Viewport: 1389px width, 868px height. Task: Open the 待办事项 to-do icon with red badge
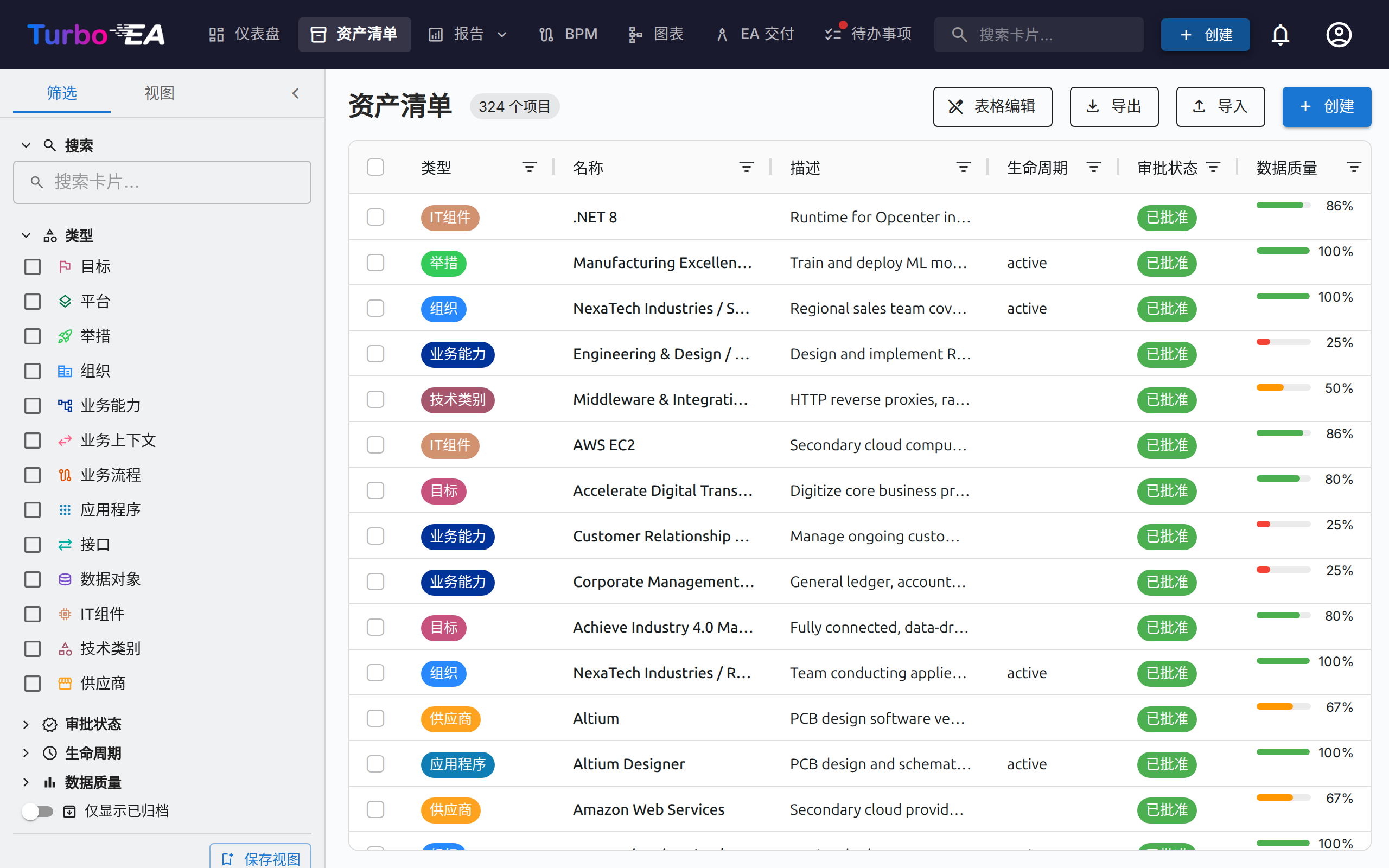click(832, 34)
